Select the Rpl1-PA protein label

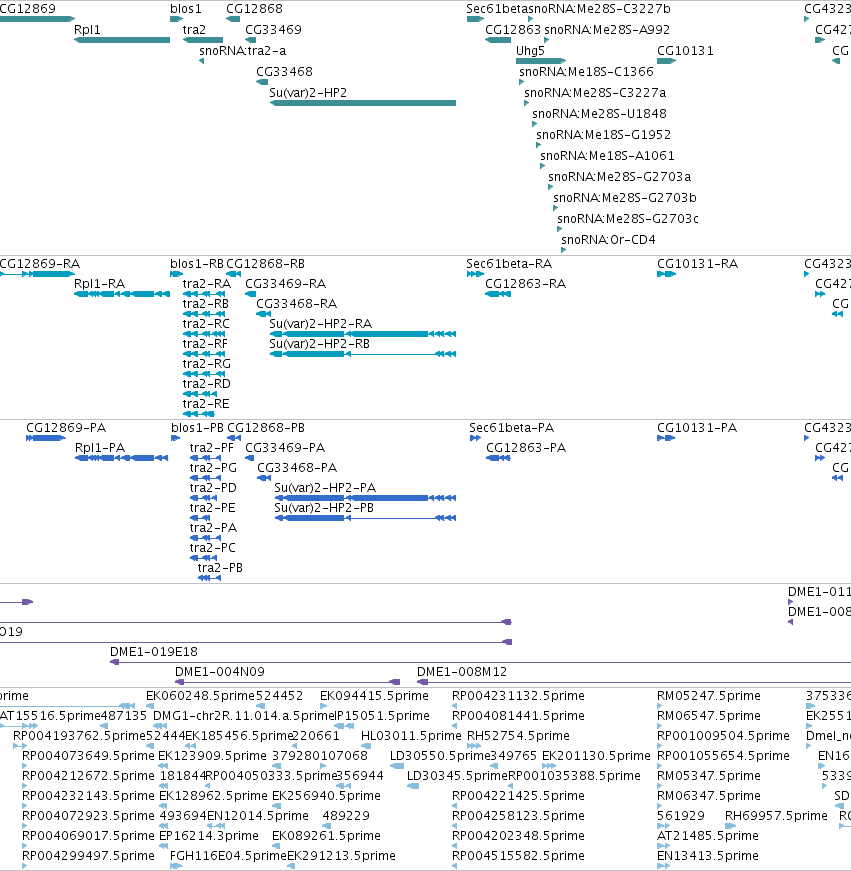pyautogui.click(x=100, y=448)
